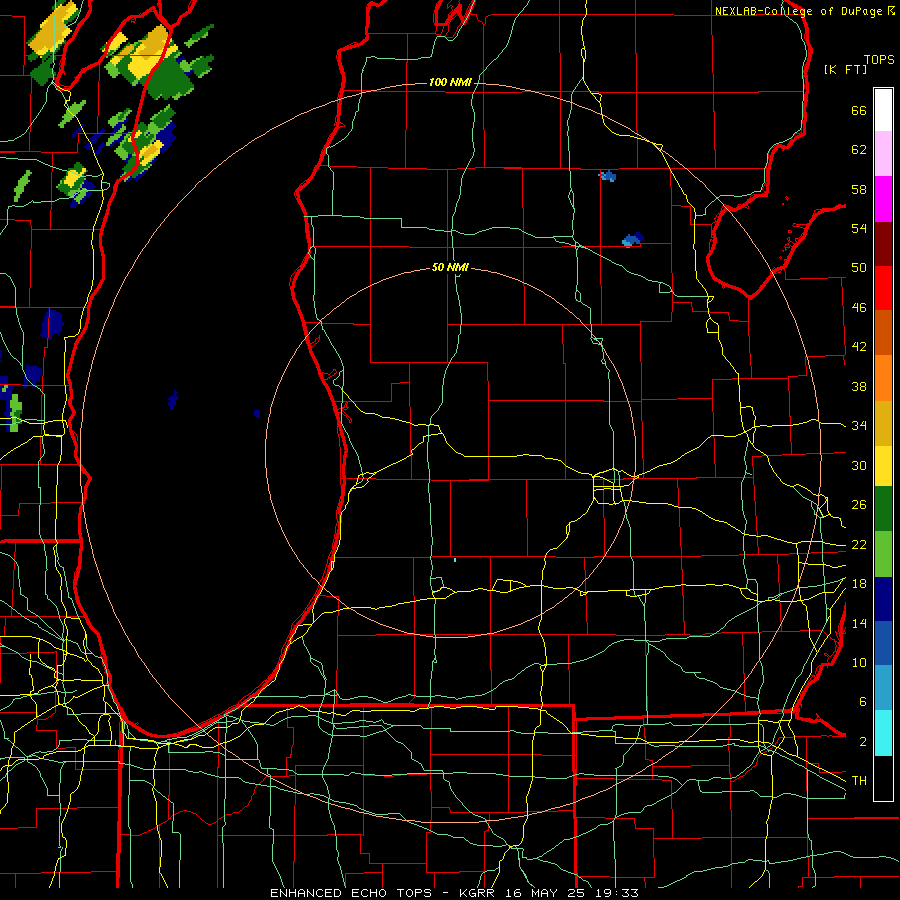Click the light pink 62 kft legend swatch

tap(883, 154)
